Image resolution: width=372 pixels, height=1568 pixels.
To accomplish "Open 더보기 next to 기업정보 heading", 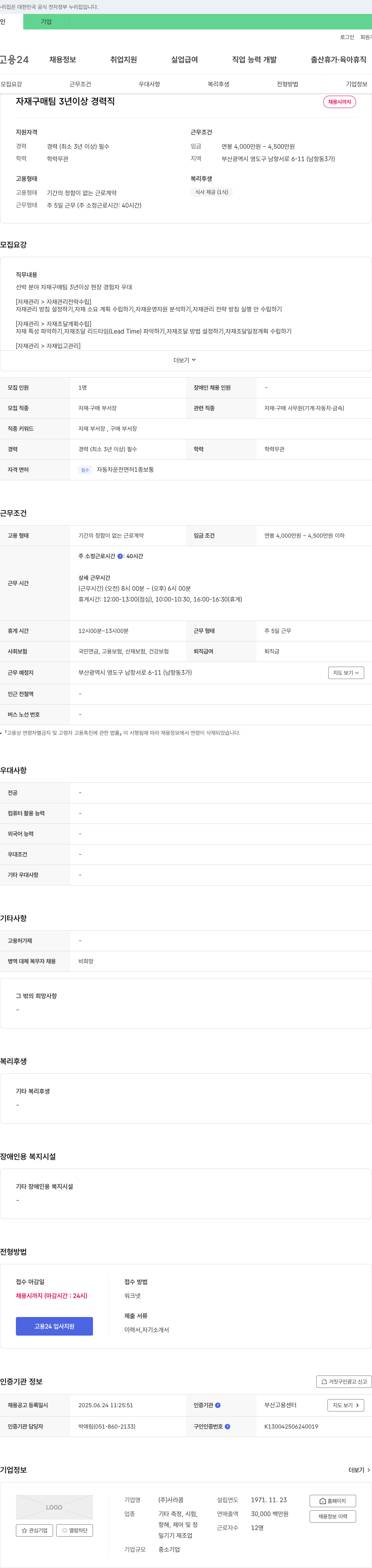I will 359,1469.
